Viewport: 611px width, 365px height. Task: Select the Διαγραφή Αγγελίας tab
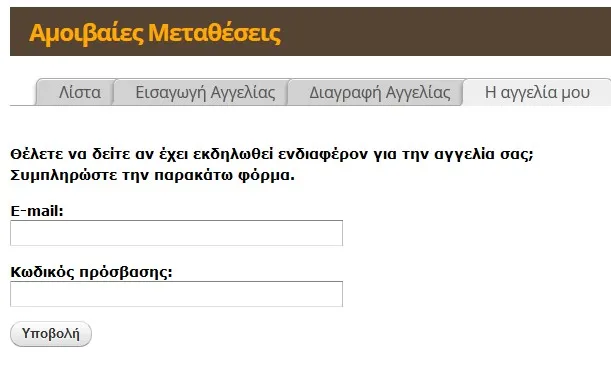point(376,92)
